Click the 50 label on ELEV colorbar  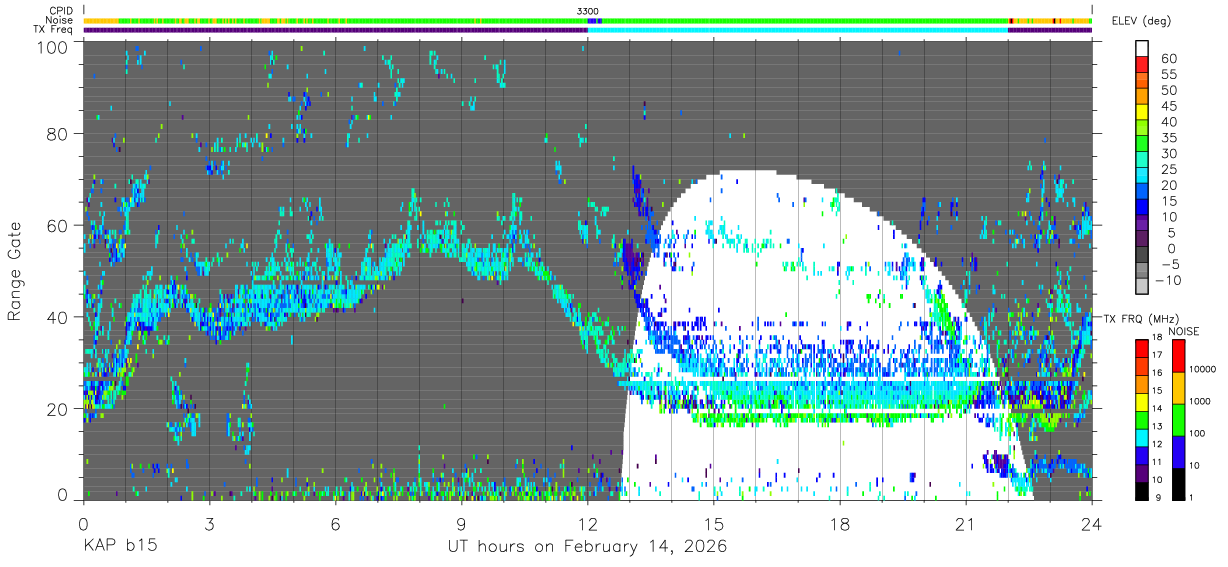coord(1168,90)
